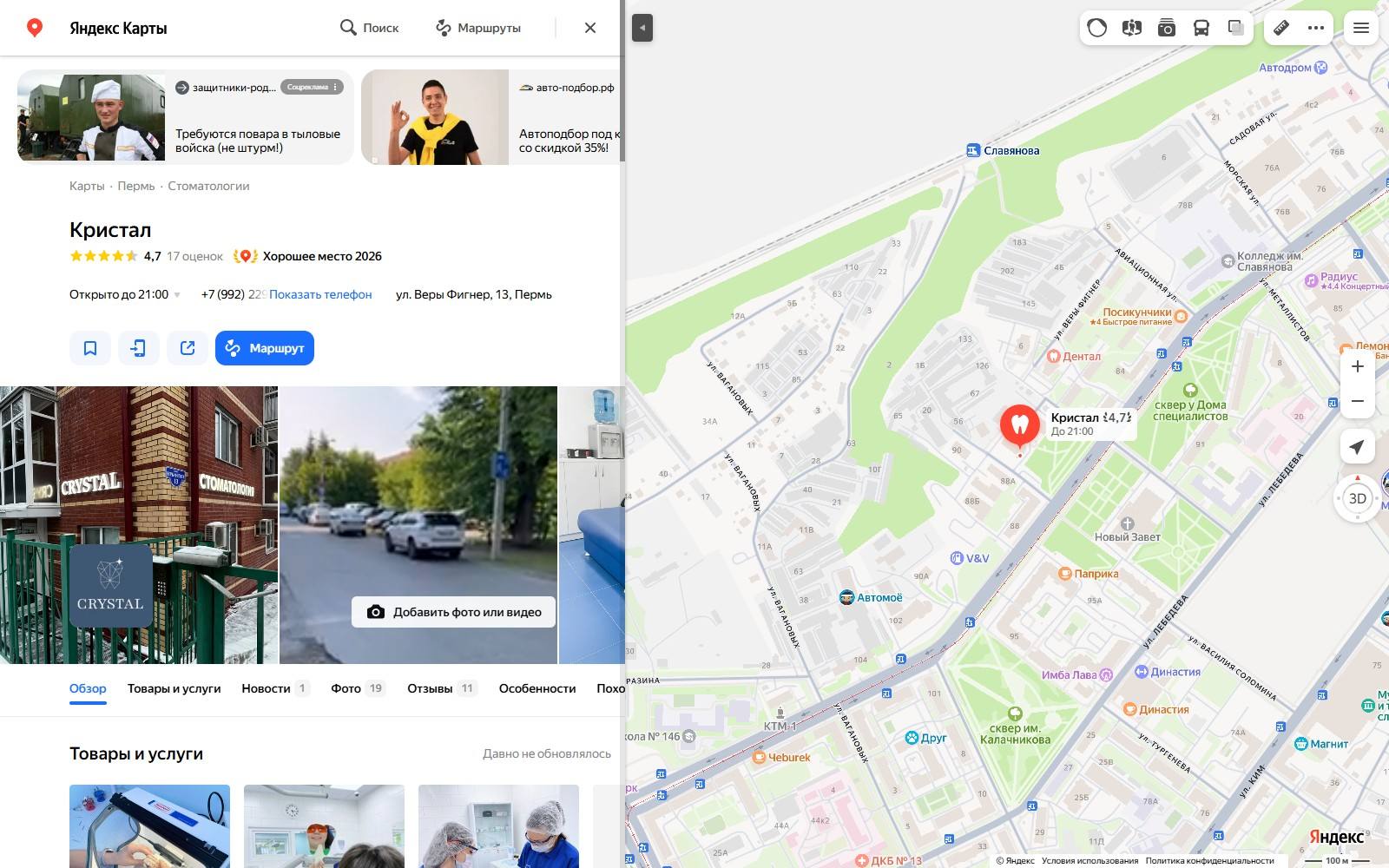The height and width of the screenshot is (868, 1389).
Task: Toggle the photos layer on map
Action: (1167, 28)
